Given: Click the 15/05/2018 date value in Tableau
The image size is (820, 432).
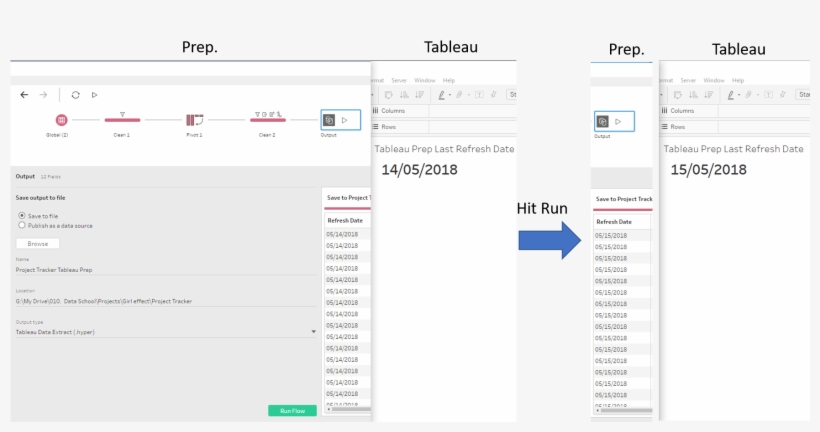Looking at the screenshot, I should [709, 169].
